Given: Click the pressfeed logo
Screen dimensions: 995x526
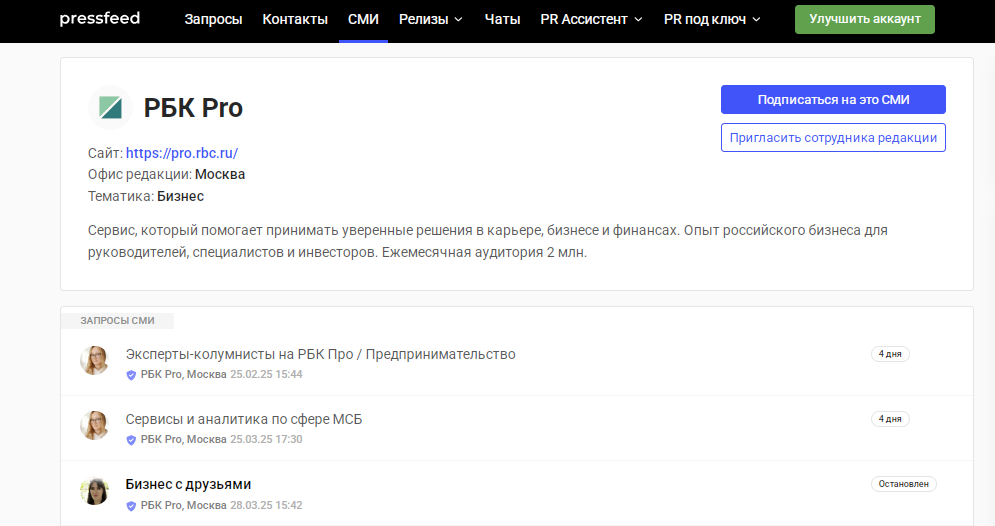Looking at the screenshot, I should click(100, 19).
